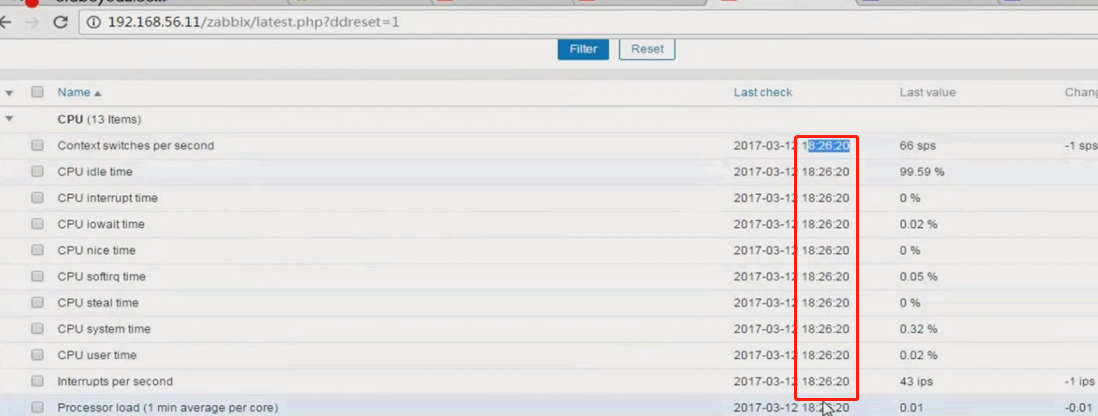Select the 'CPU system time' item name

click(x=104, y=329)
